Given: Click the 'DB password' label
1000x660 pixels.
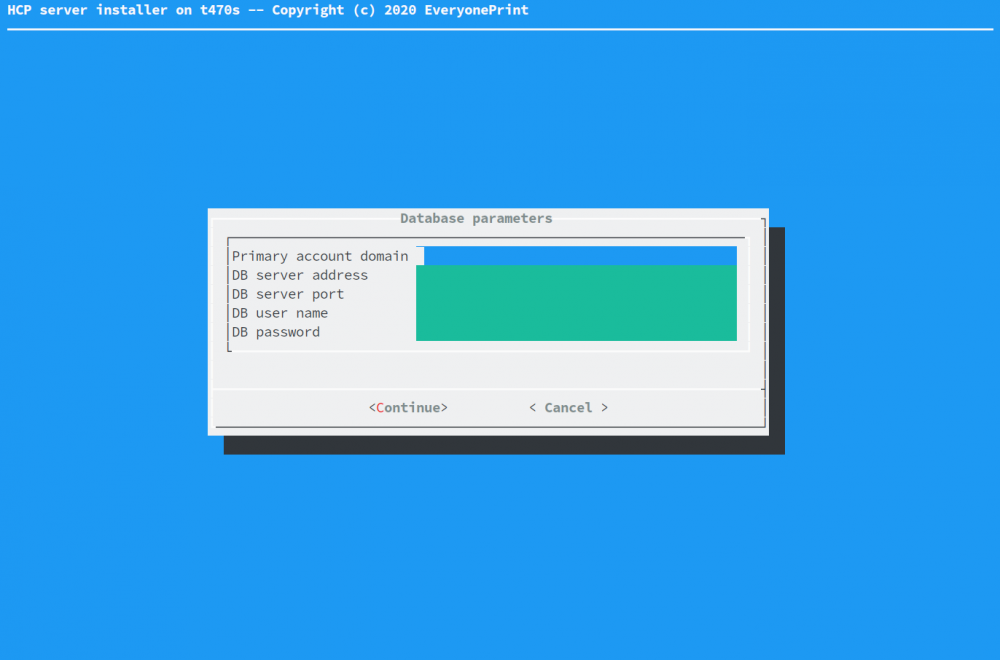Looking at the screenshot, I should (275, 332).
